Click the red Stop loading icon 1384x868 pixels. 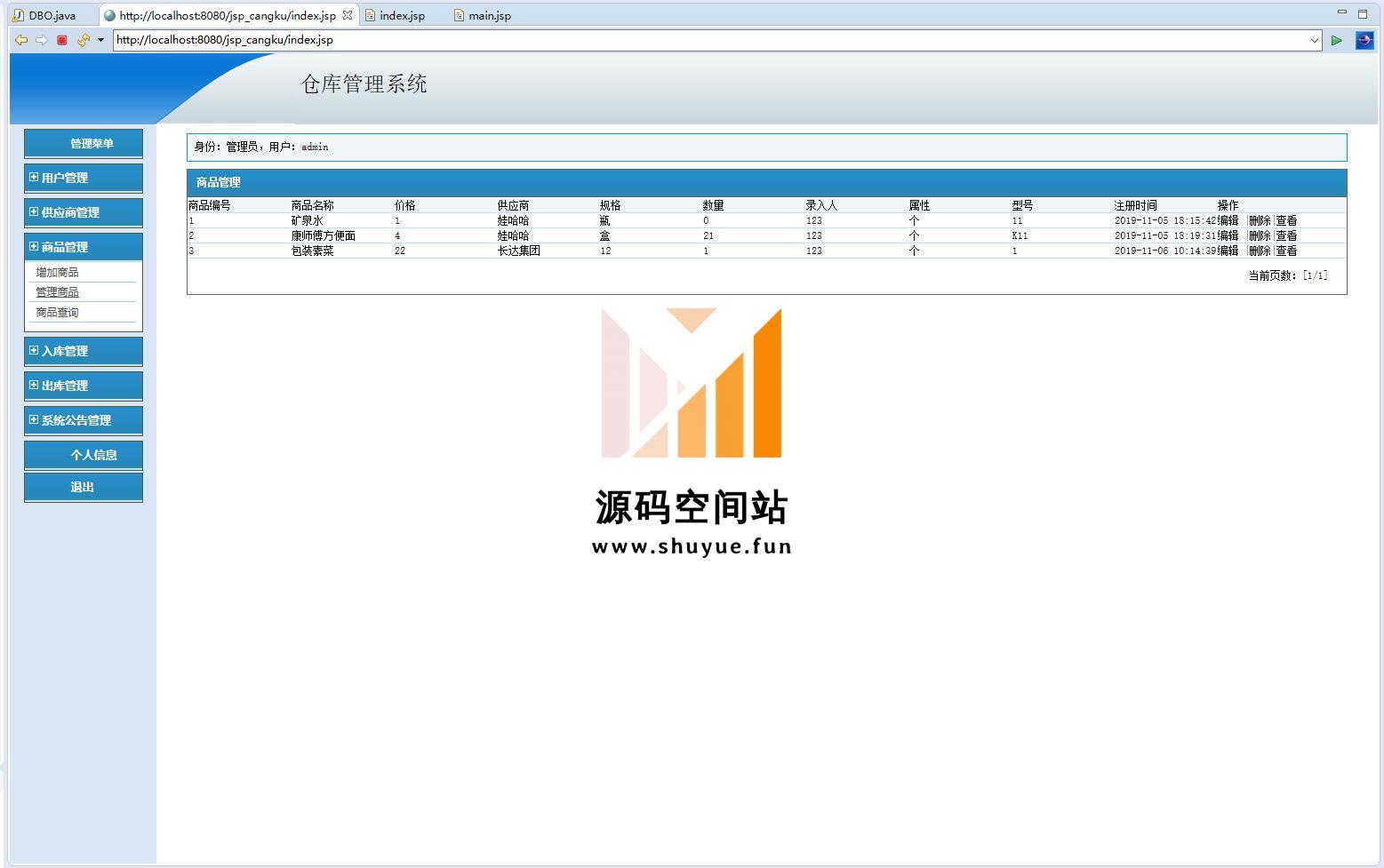pyautogui.click(x=61, y=40)
